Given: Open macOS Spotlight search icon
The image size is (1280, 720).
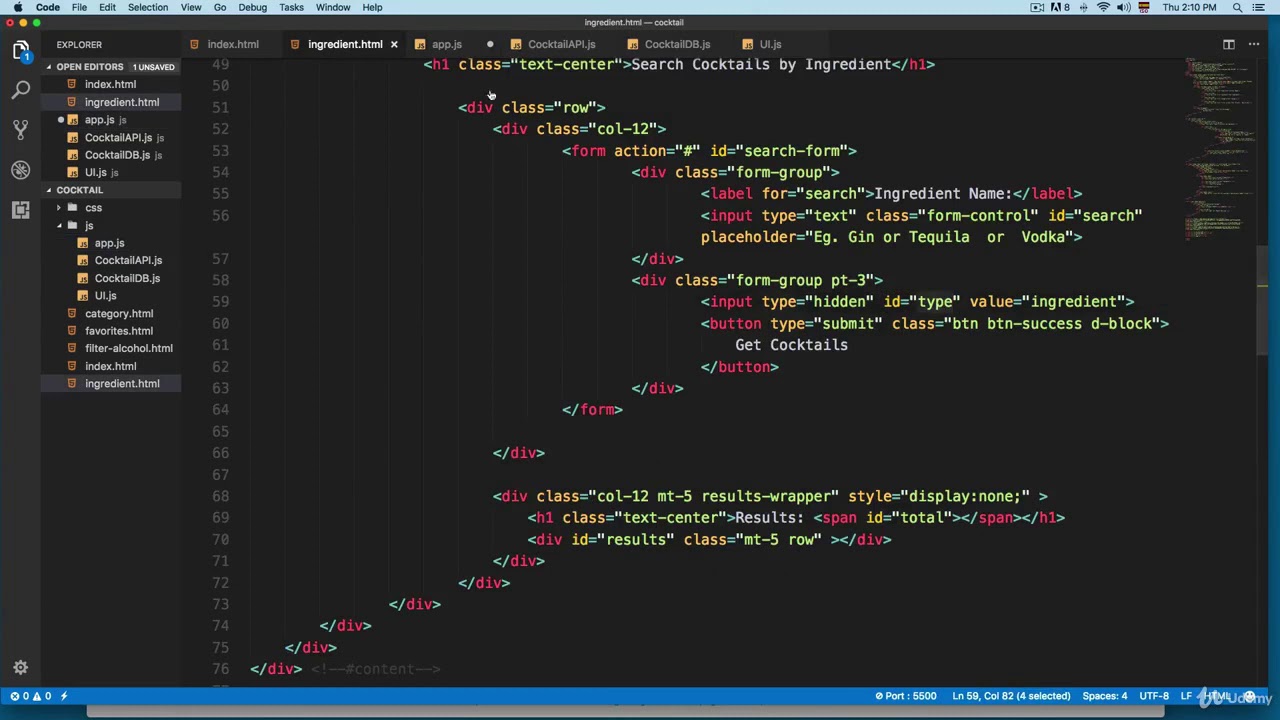Looking at the screenshot, I should click(x=1237, y=7).
